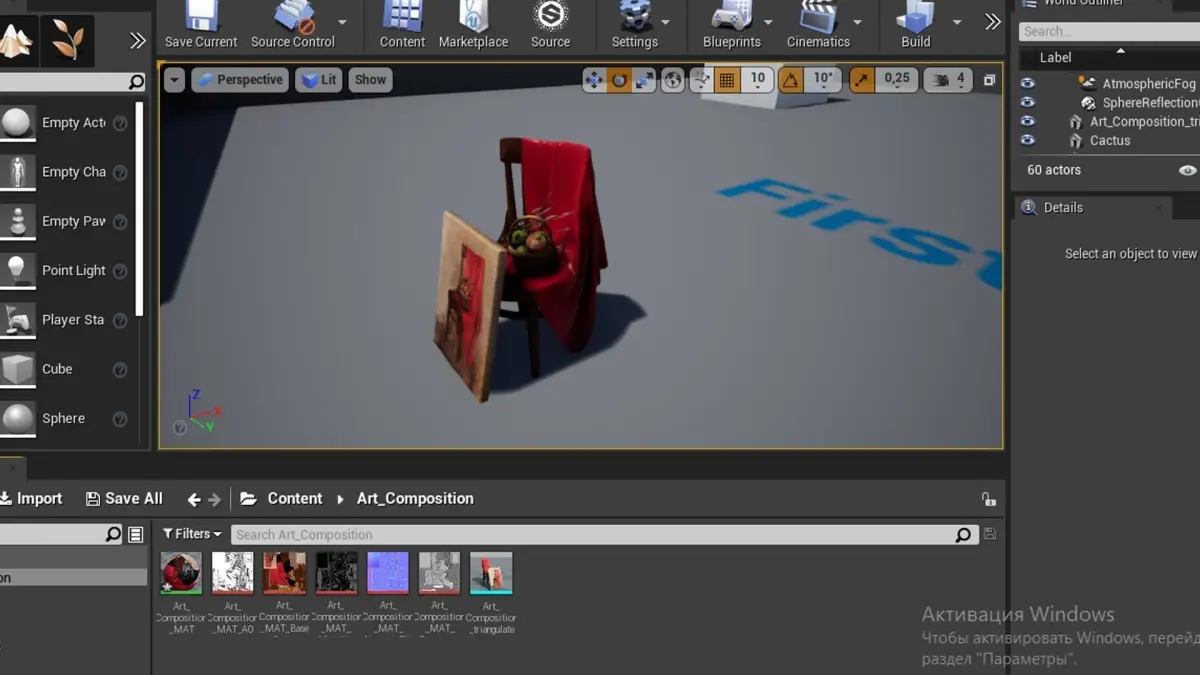Click the Art_Composition breadcrumb
Screen dimensions: 1200x675
coord(415,498)
